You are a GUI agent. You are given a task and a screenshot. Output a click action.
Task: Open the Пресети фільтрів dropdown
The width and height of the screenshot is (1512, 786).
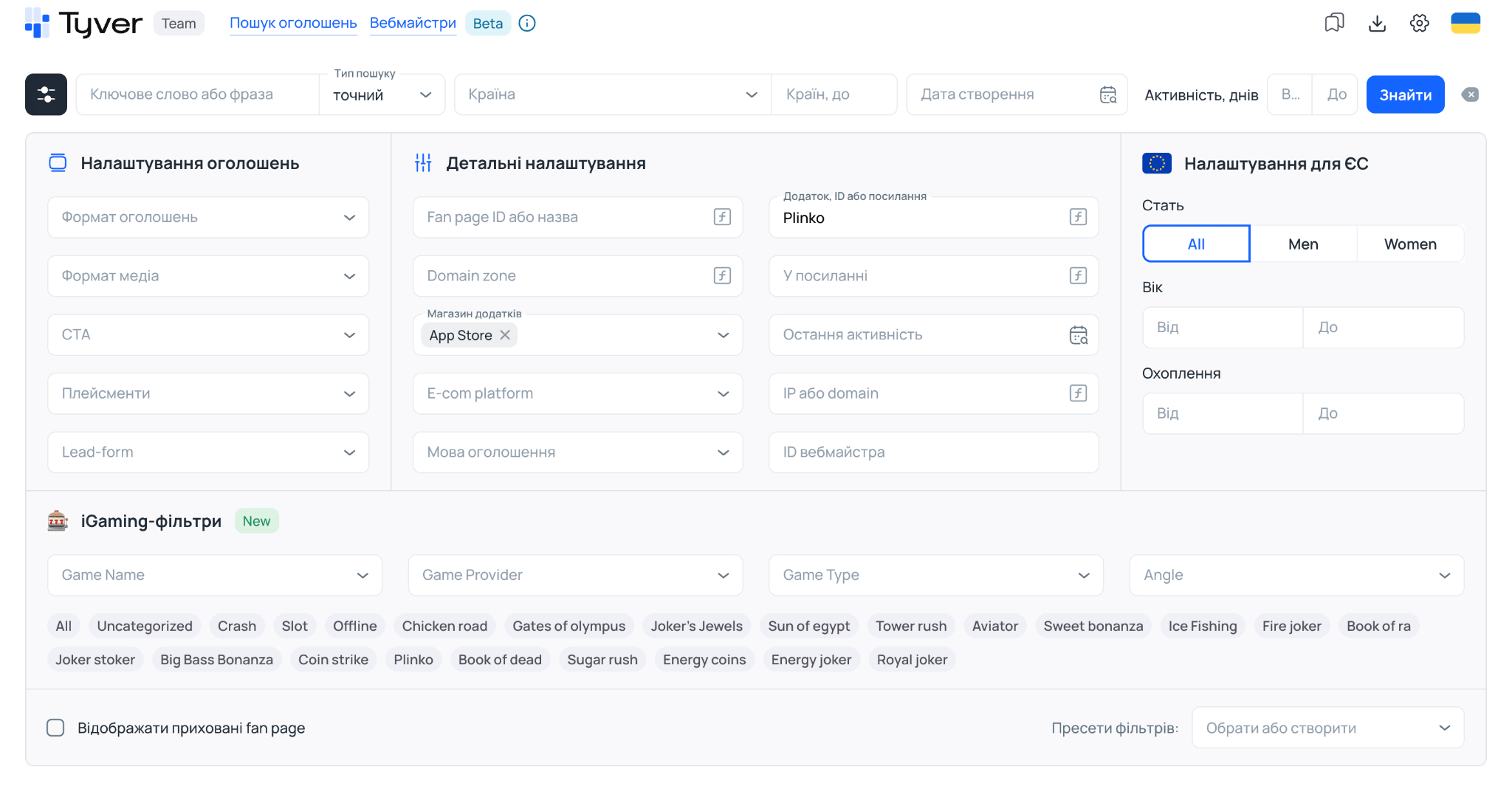tap(1327, 728)
